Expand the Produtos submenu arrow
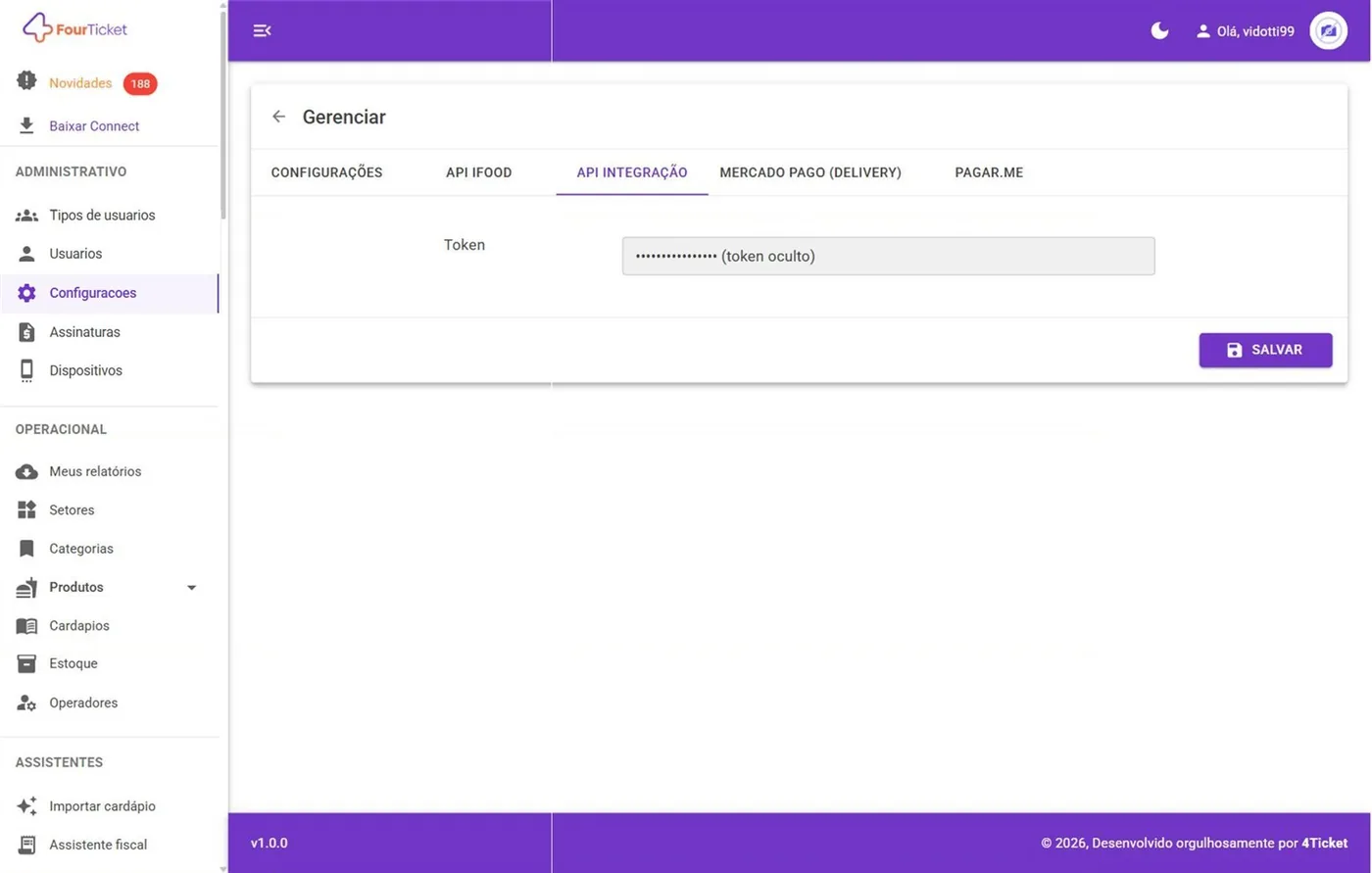The height and width of the screenshot is (873, 1372). coord(191,588)
